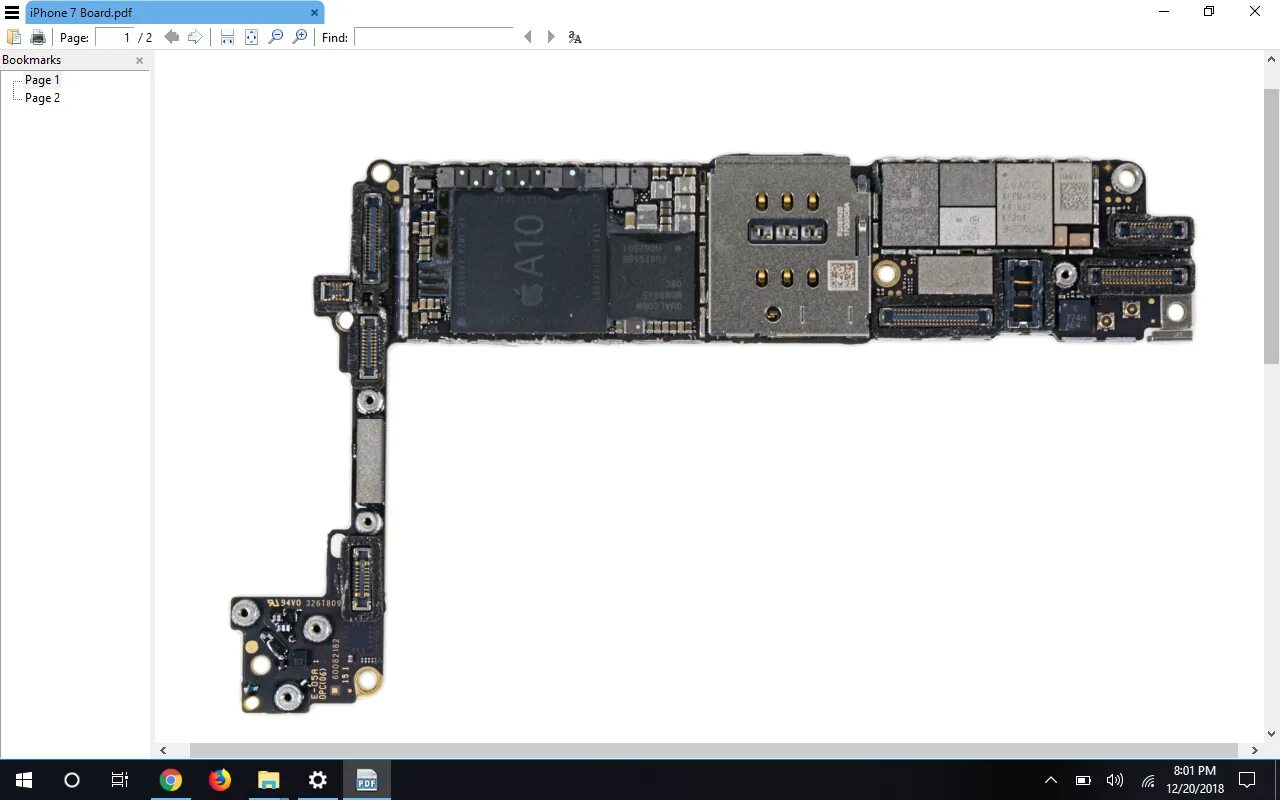Restore down the PDF reader window
Screen dimensions: 1280x800
(x=1209, y=12)
